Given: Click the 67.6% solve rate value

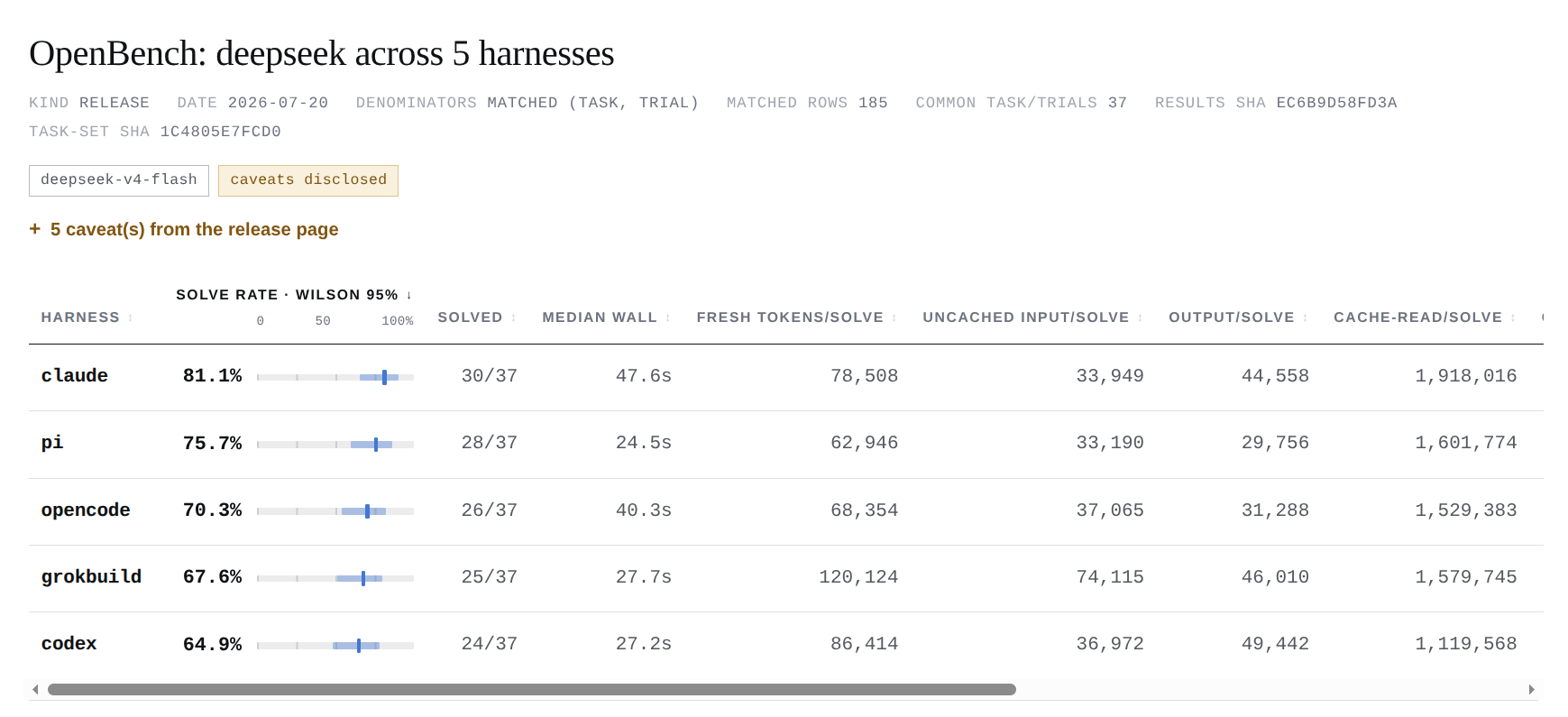Looking at the screenshot, I should click(212, 577).
